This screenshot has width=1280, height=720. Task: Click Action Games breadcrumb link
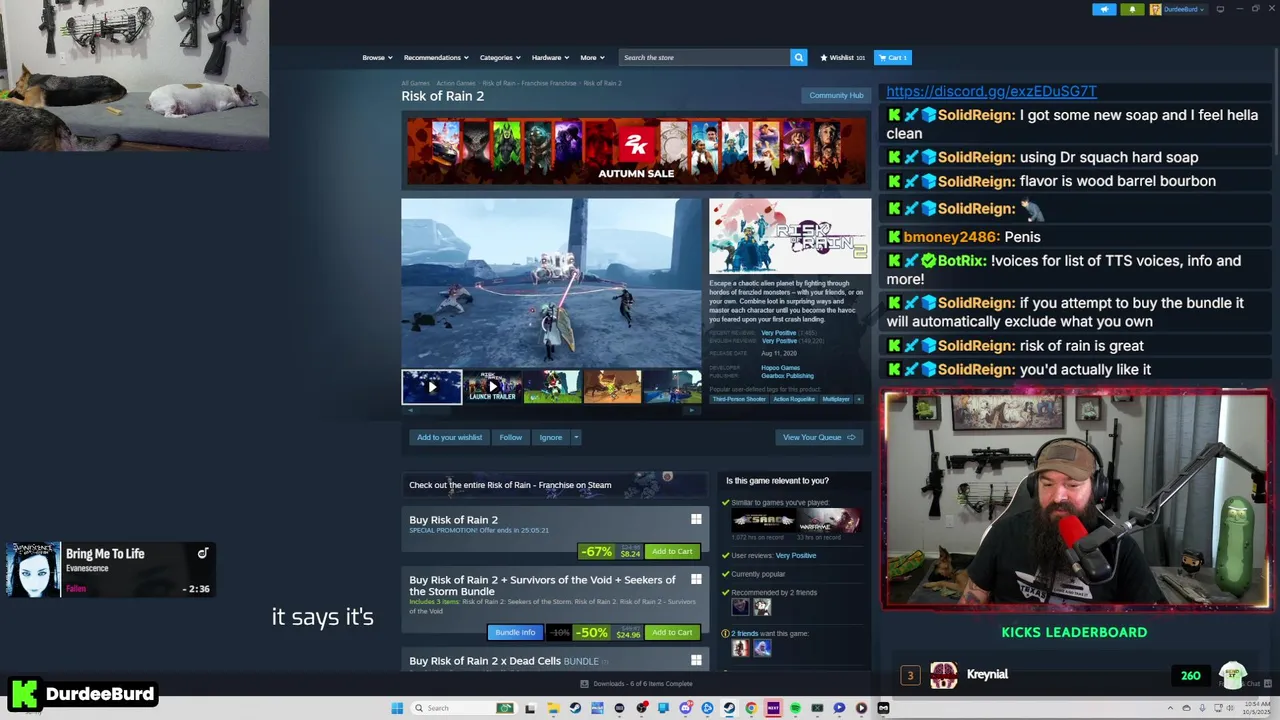click(x=456, y=83)
